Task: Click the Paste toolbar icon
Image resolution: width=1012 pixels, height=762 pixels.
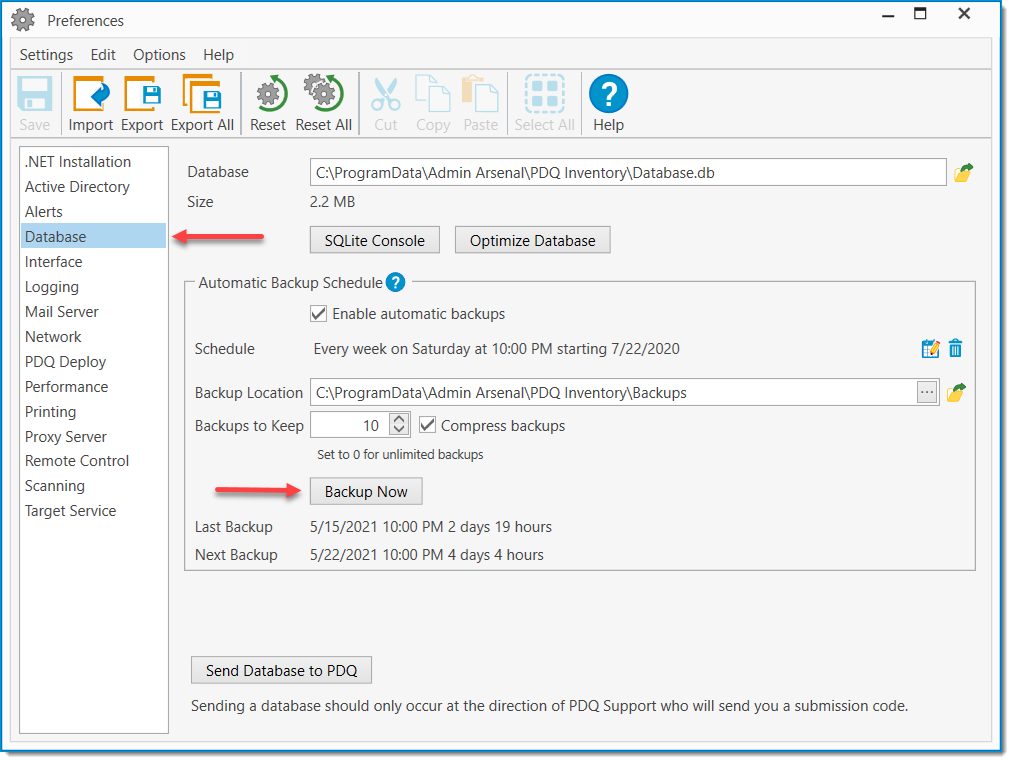Action: [480, 103]
